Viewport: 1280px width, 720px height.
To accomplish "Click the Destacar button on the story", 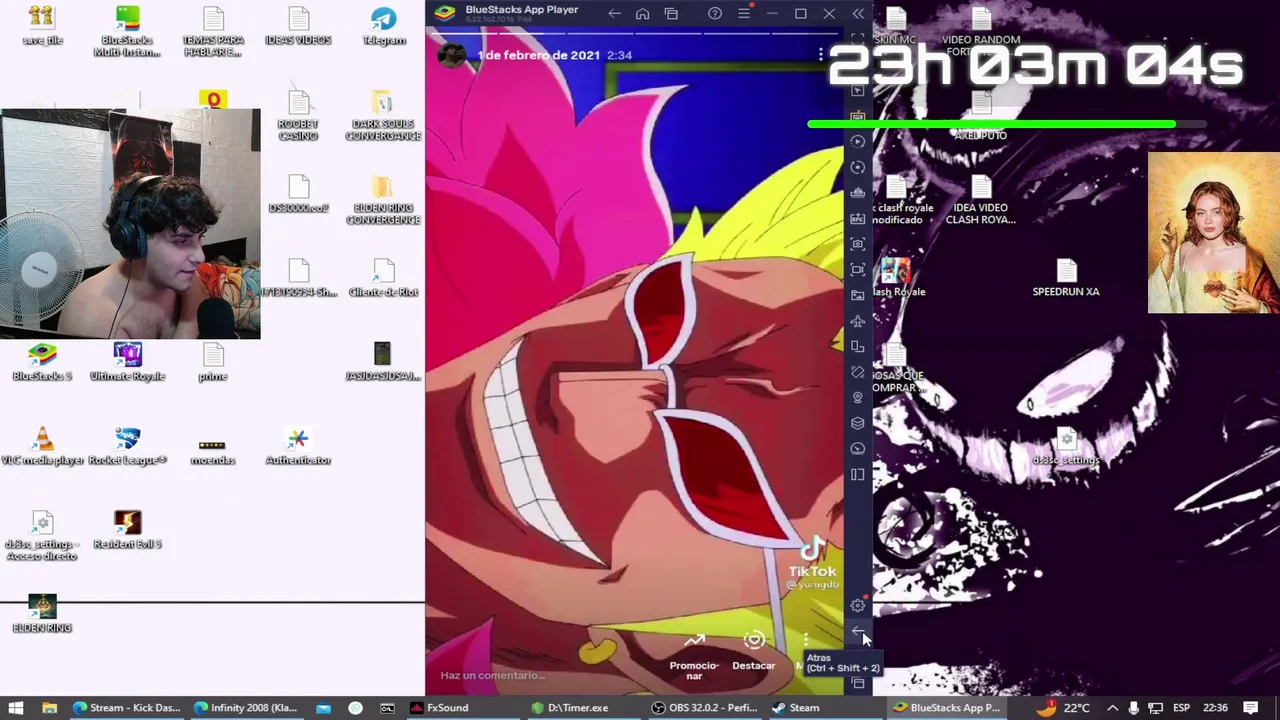I will 754,652.
